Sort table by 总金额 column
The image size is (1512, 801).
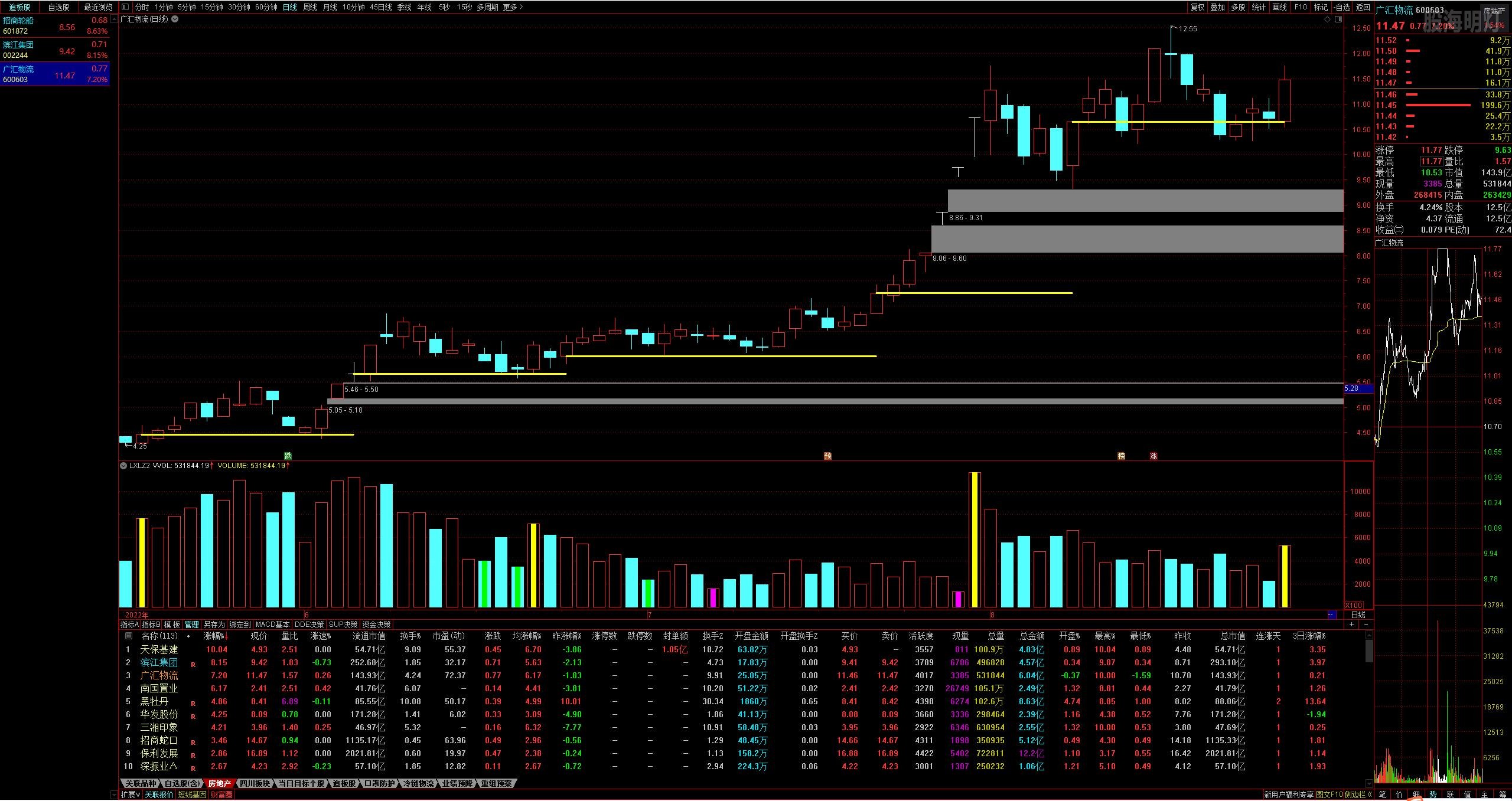[1032, 636]
